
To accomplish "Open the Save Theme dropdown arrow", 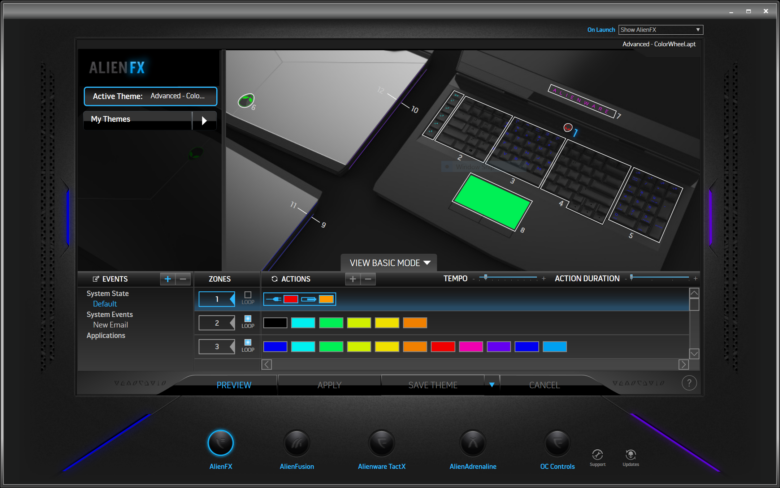I will pyautogui.click(x=491, y=385).
